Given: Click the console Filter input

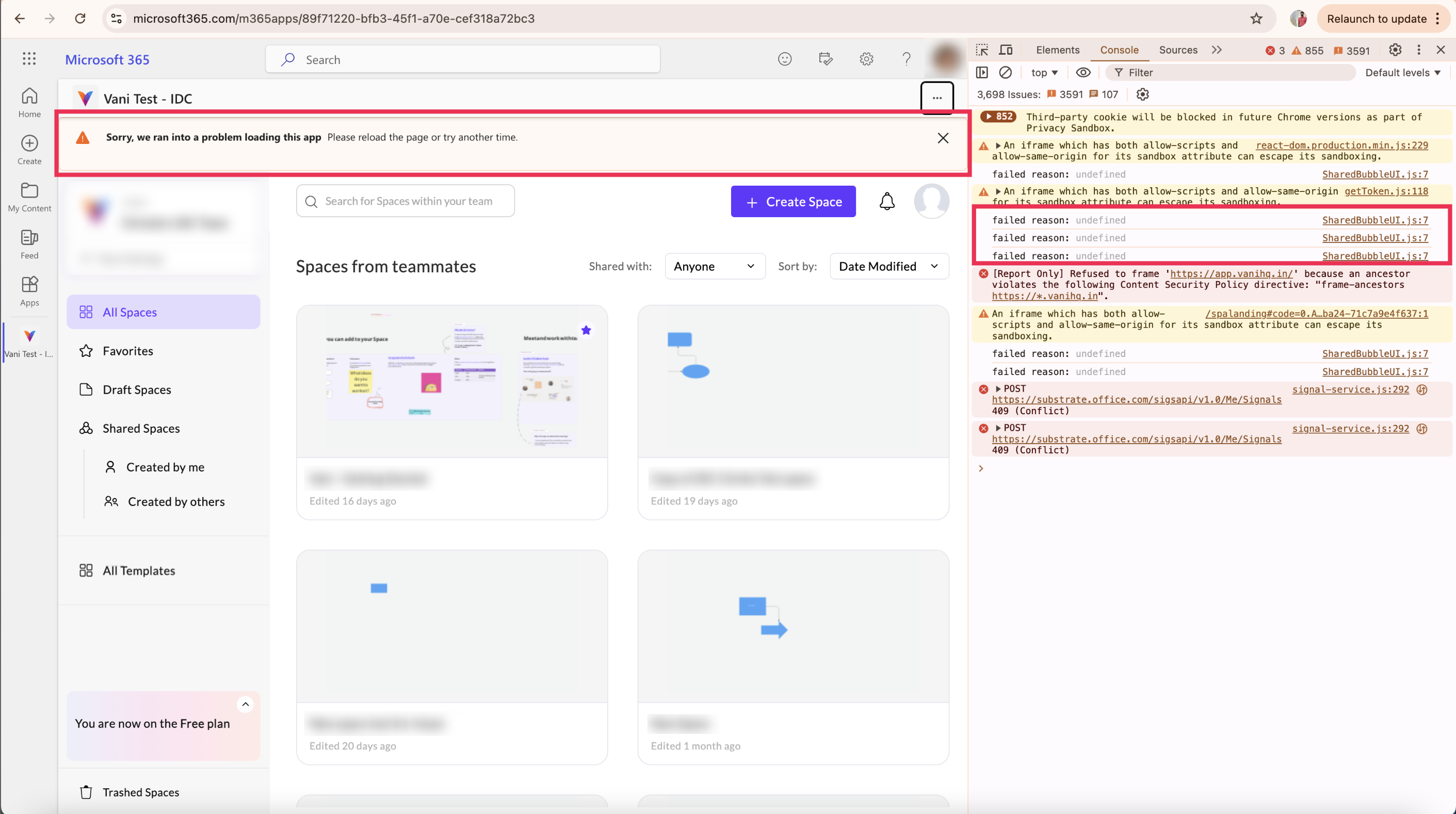Looking at the screenshot, I should 1231,72.
